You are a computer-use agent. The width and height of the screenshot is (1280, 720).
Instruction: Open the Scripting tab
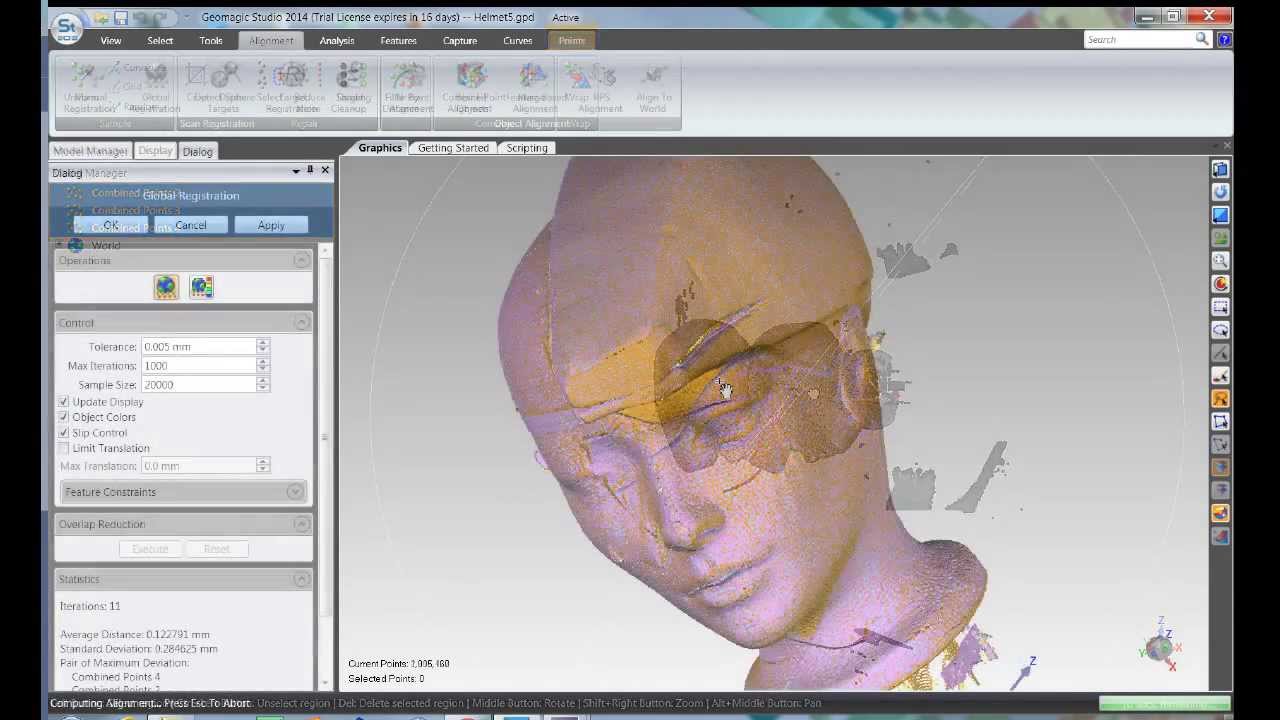(527, 148)
